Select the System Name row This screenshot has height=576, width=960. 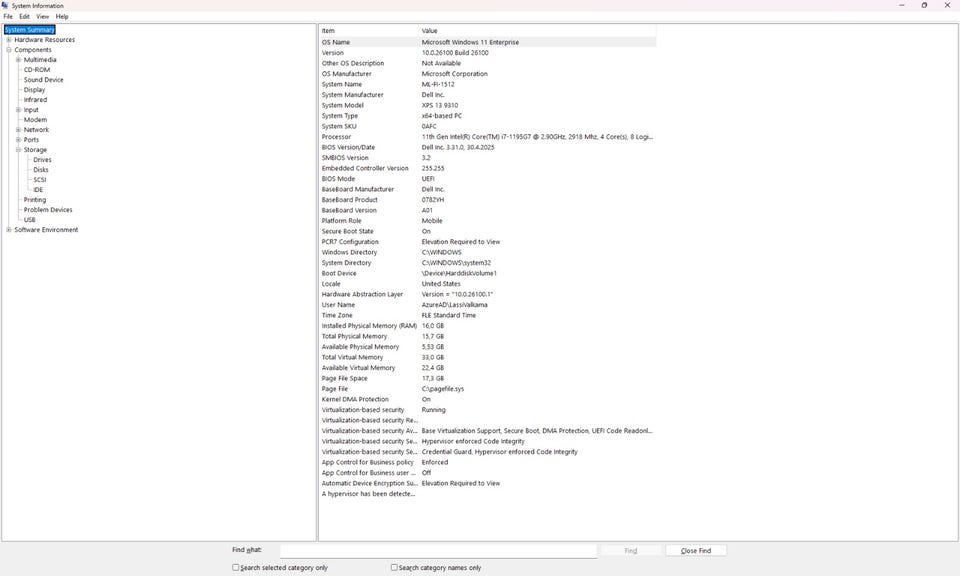pos(487,84)
